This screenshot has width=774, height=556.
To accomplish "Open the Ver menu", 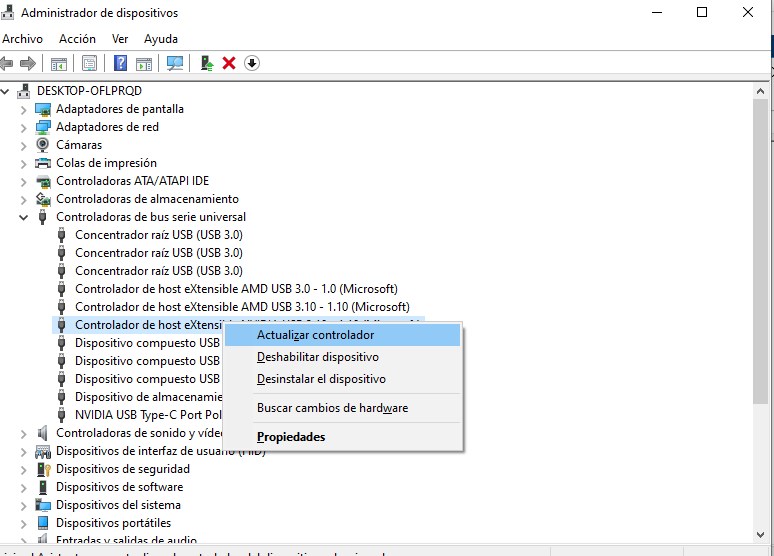I will tap(120, 39).
